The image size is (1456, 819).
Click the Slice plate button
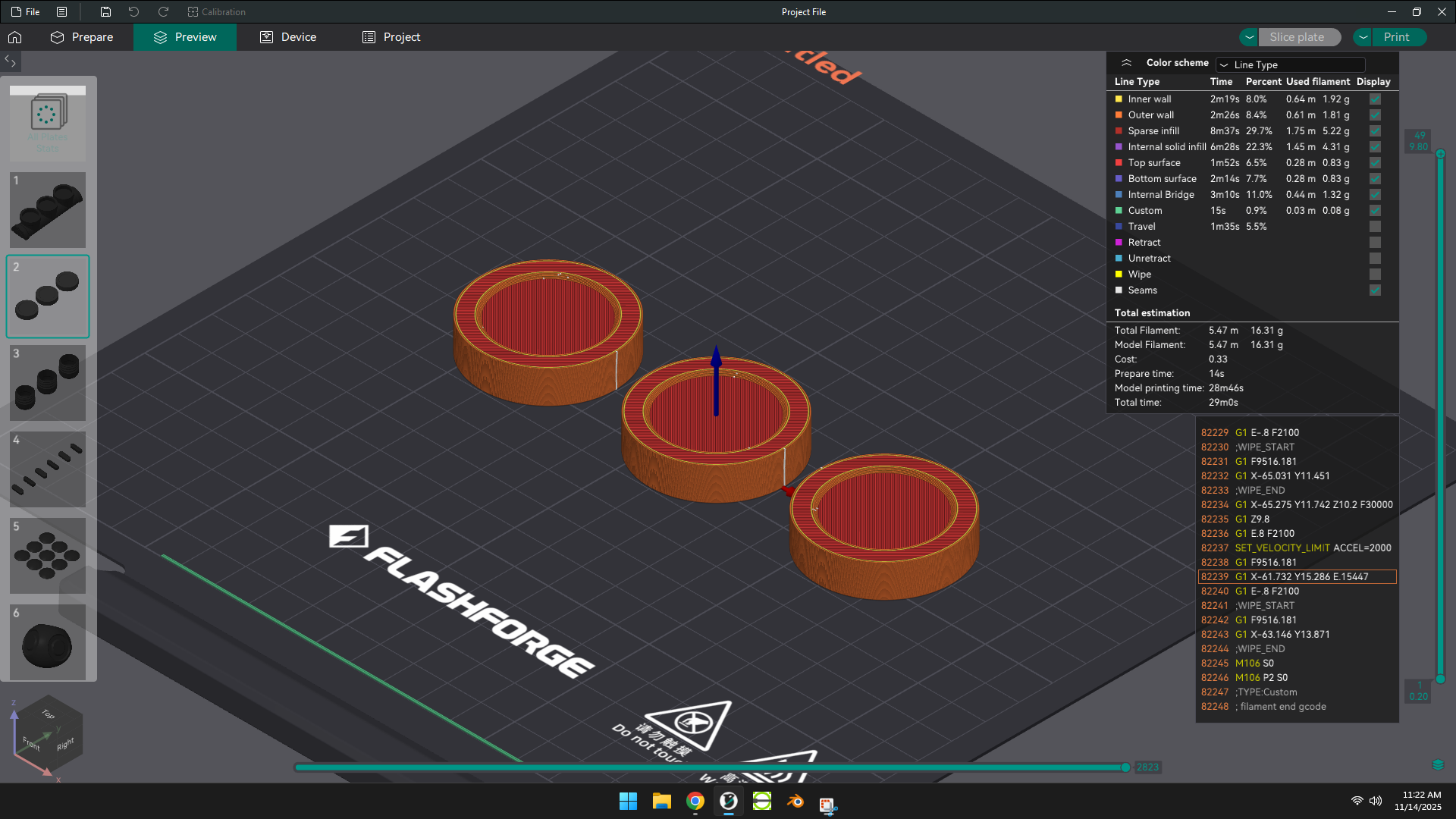[1297, 37]
